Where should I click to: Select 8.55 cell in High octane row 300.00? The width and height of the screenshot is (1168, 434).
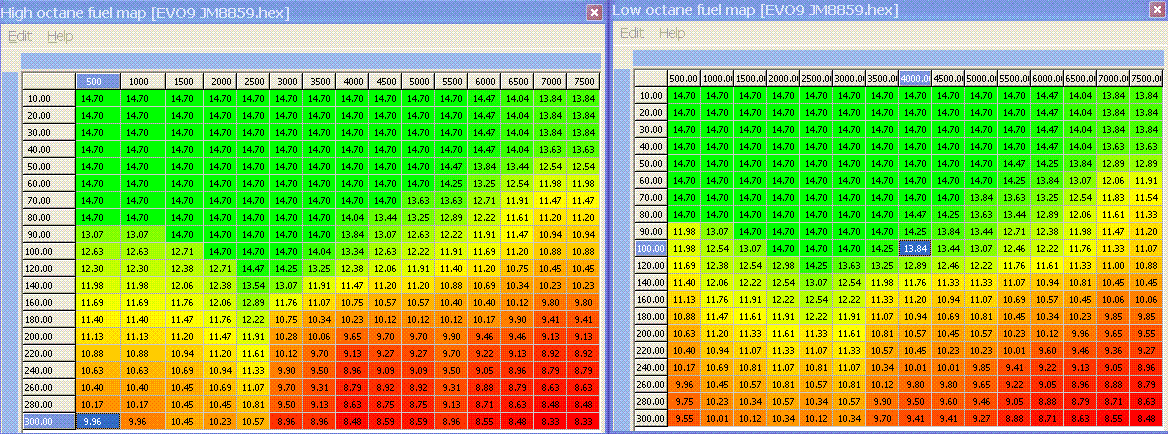coord(483,421)
